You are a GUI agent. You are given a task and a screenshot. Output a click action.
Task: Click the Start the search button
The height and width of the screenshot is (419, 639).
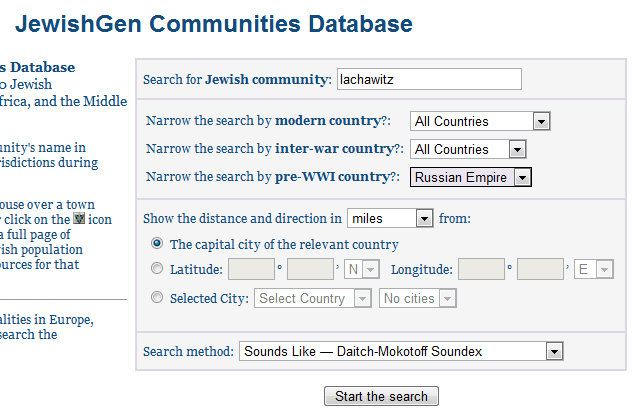(x=381, y=396)
